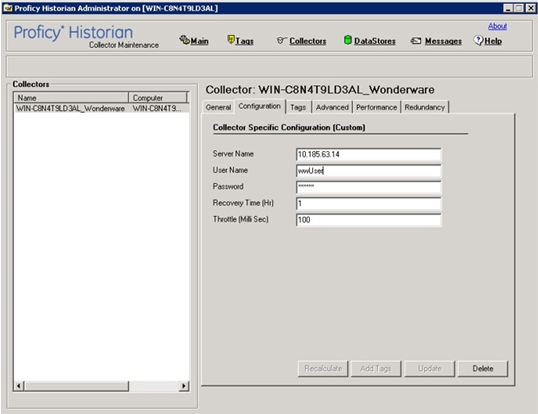This screenshot has height=414, width=538.
Task: Select the Configuration tab
Action: coord(260,106)
